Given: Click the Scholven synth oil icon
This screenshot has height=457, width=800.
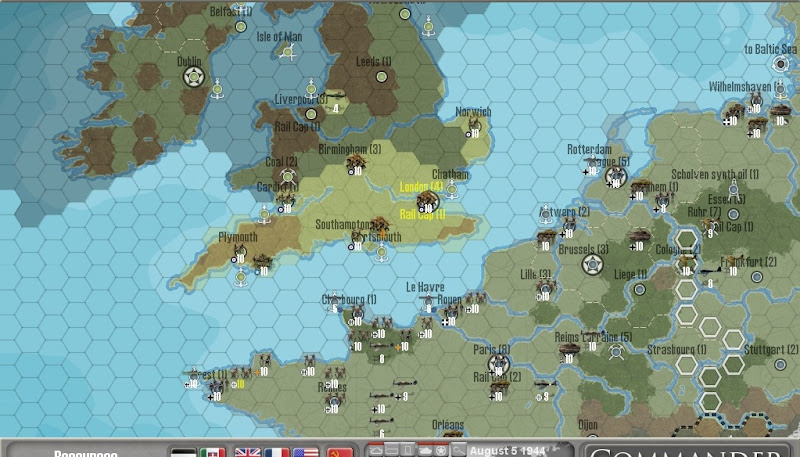Looking at the screenshot, I should point(733,189).
